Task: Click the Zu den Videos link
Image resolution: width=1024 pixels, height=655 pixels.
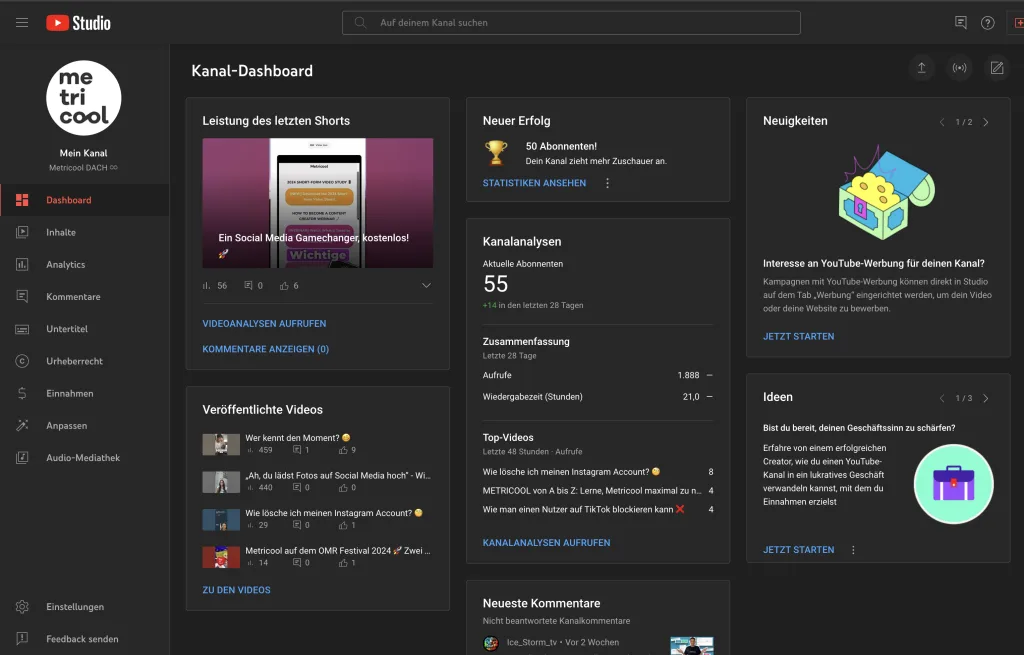Action: [x=236, y=590]
